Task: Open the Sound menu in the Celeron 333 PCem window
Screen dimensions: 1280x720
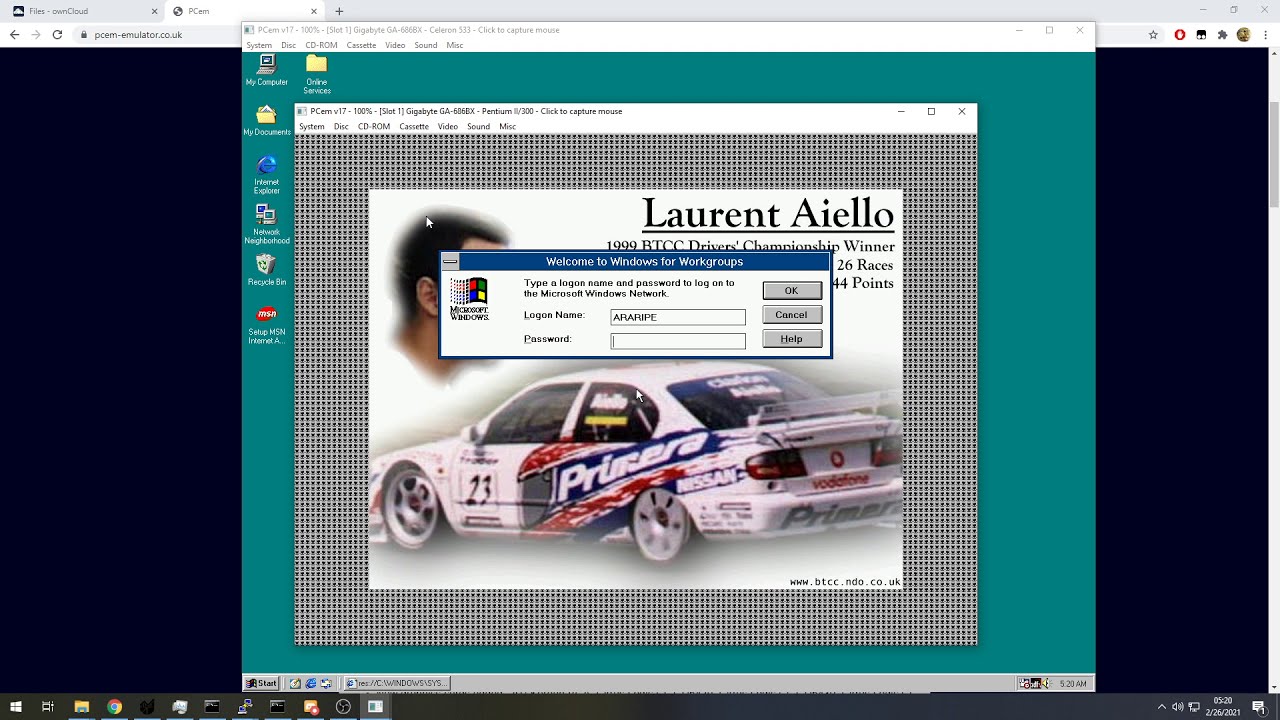Action: click(x=426, y=45)
